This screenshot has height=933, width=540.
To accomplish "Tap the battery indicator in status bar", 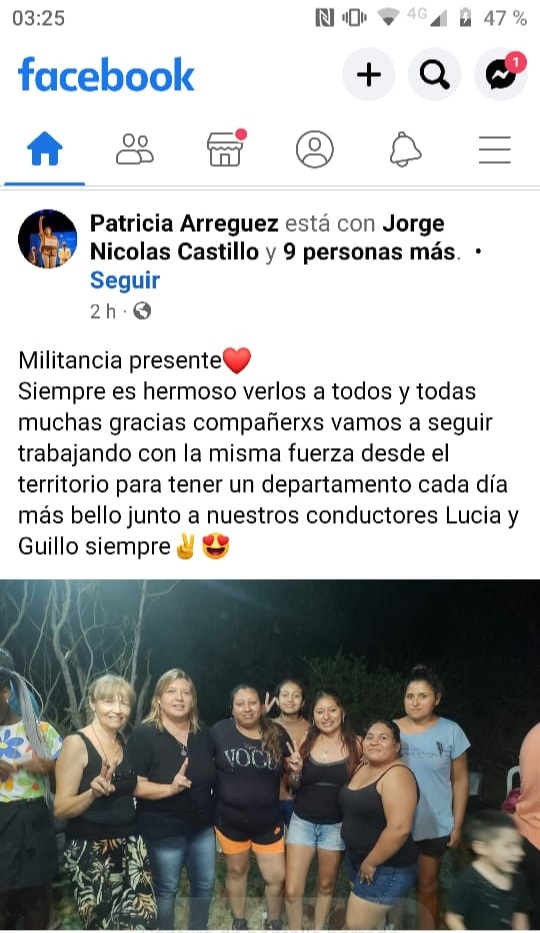I will (466, 18).
